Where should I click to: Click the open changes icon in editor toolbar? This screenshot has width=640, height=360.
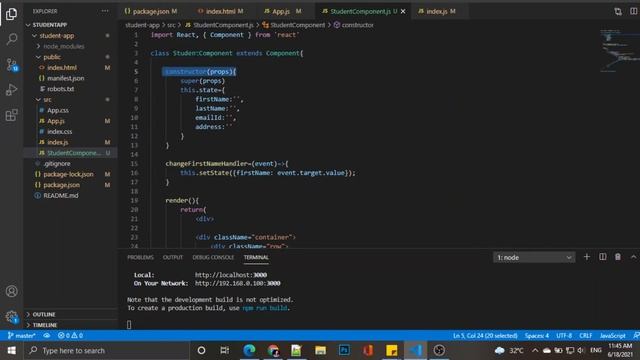tap(618, 11)
